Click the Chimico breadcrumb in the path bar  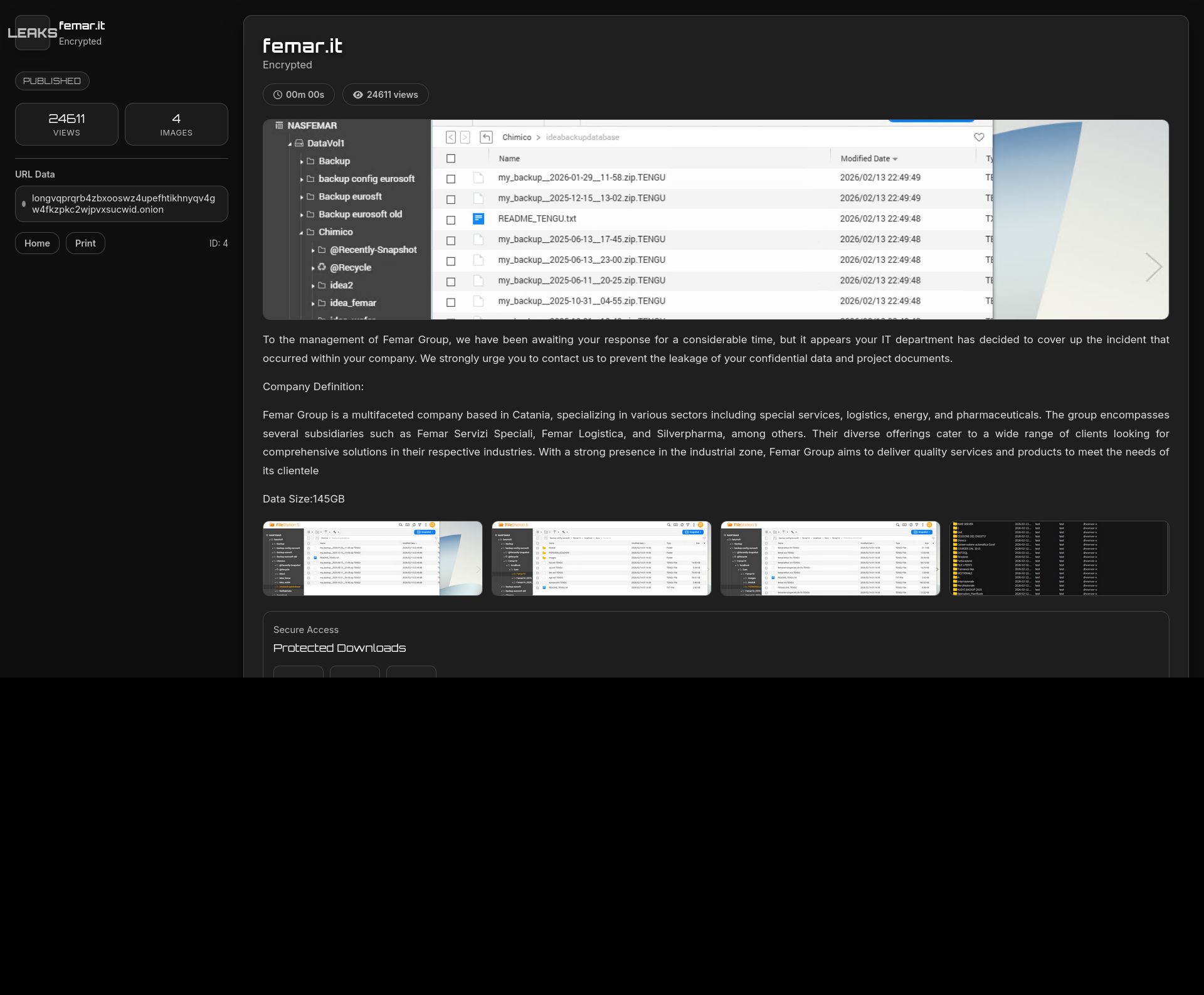pos(517,137)
